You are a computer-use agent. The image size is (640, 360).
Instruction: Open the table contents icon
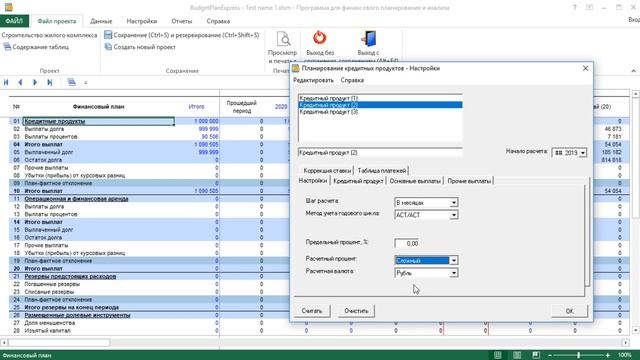7,47
